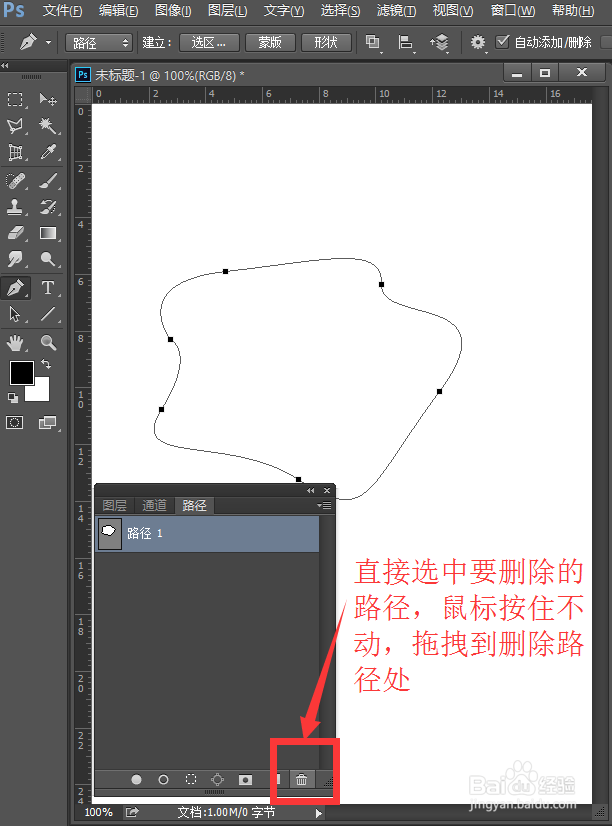Viewport: 612px width, 826px height.
Task: Make work path from selection
Action: coord(218,780)
